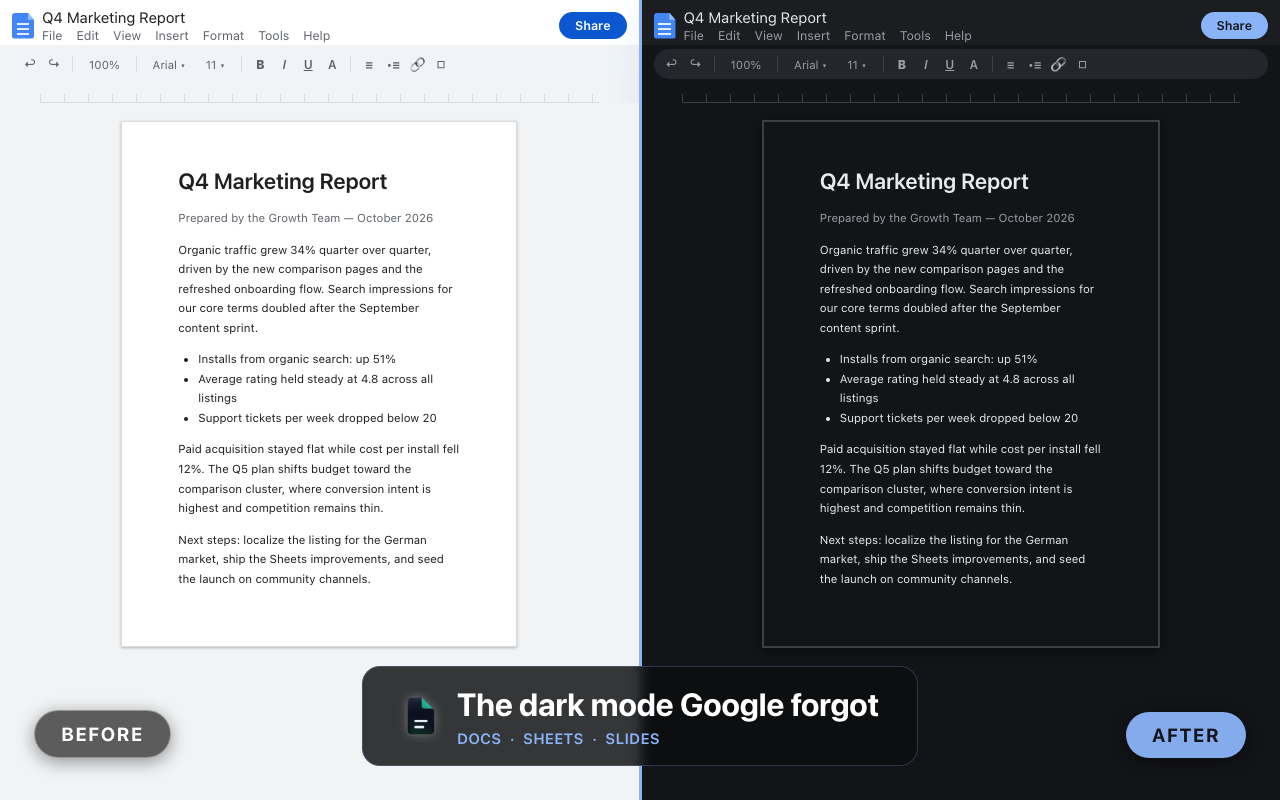Toggle italic in the light-mode toolbar
Screen dimensions: 1280x800
click(x=284, y=65)
